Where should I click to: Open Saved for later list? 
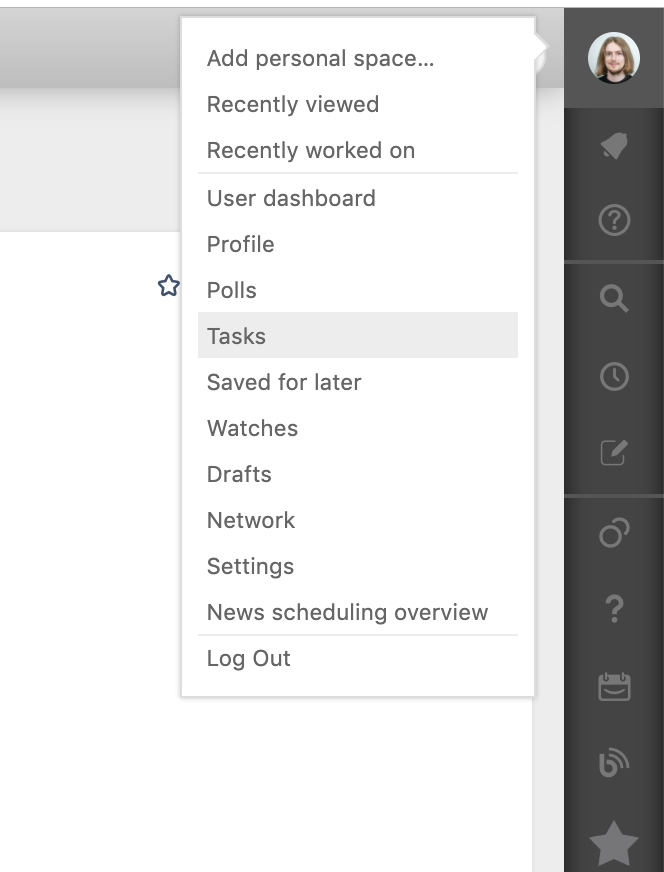point(284,382)
